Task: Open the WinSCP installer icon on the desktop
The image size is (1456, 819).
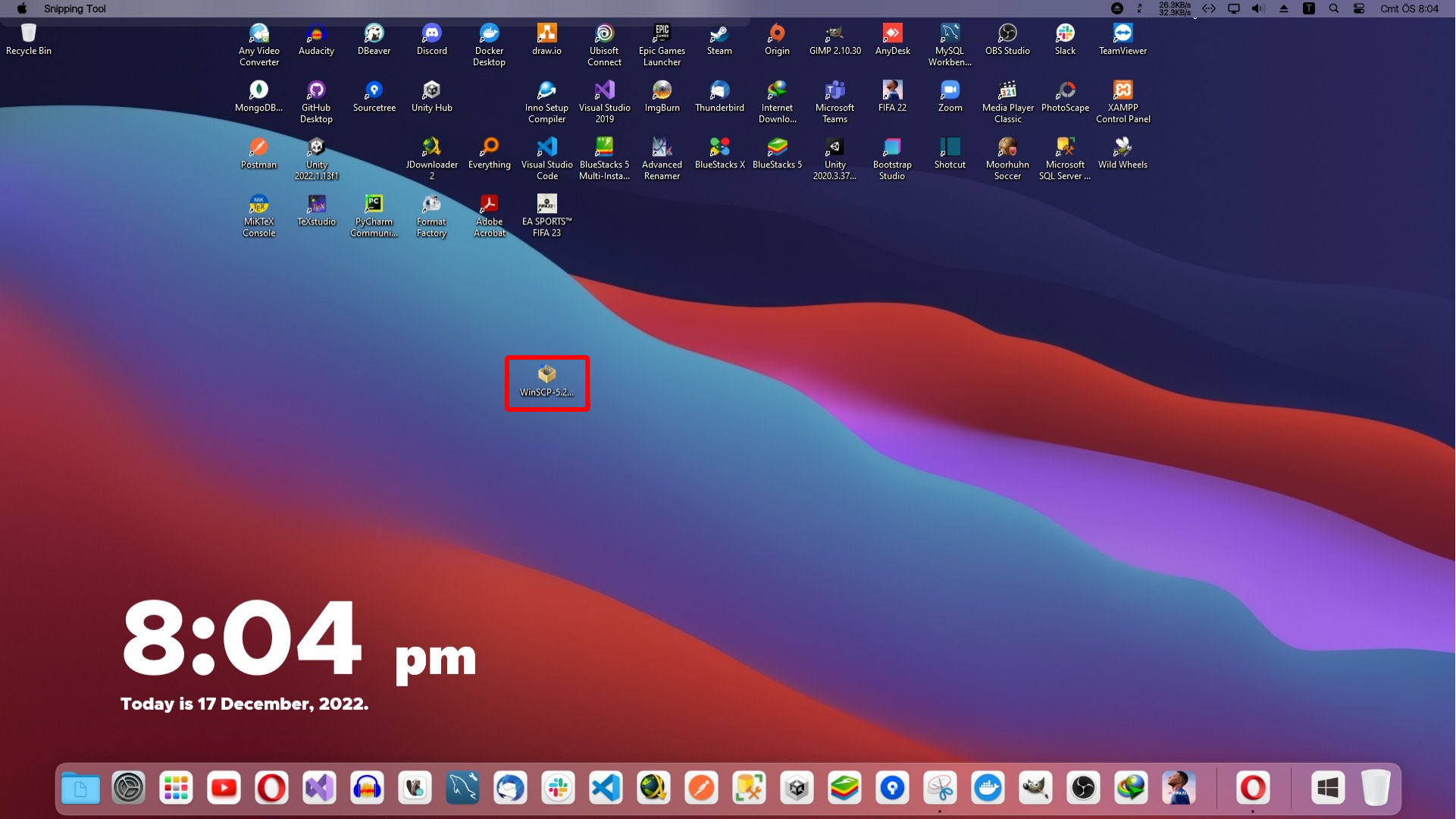Action: pyautogui.click(x=546, y=381)
